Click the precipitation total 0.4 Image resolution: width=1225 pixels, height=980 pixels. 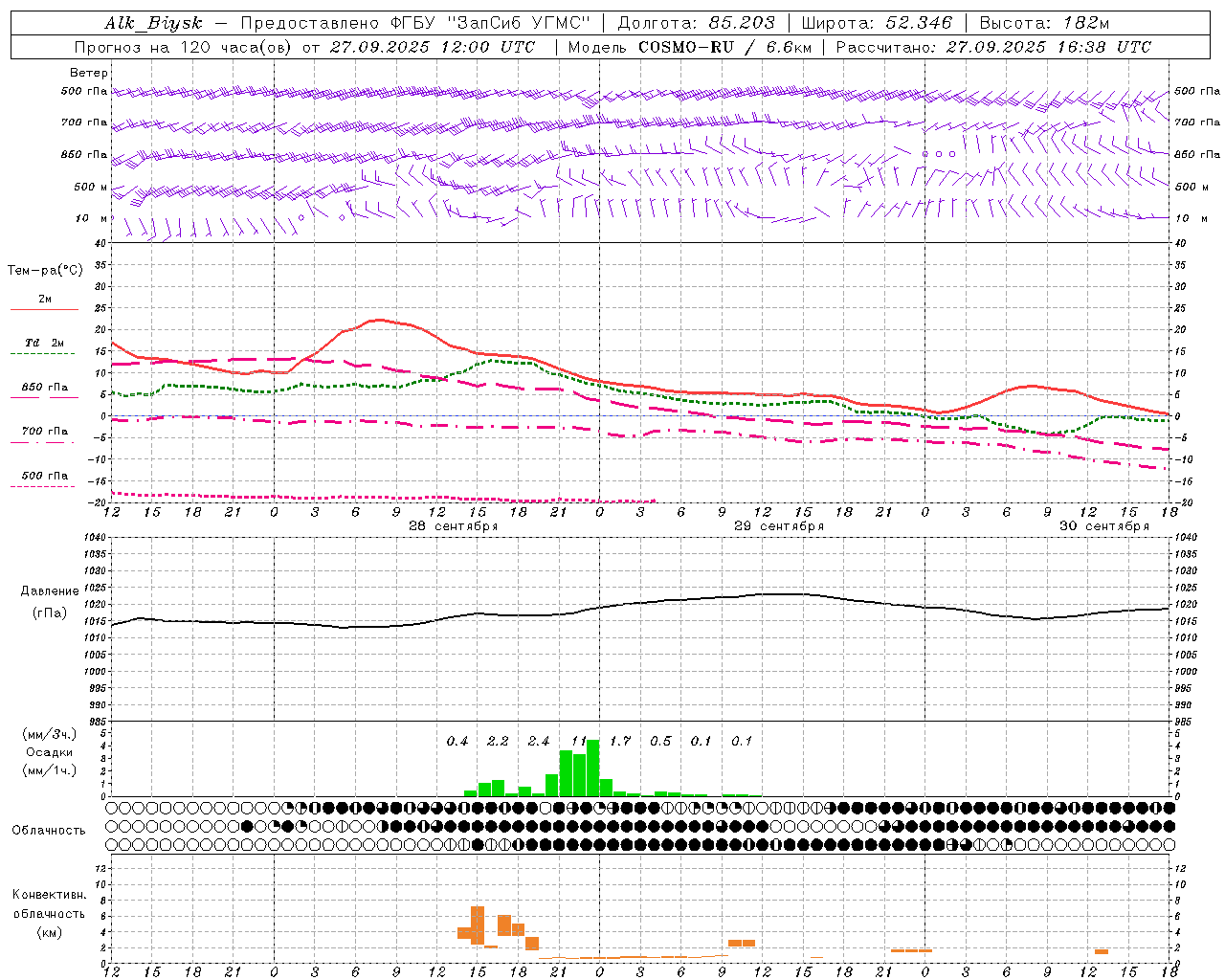457,742
